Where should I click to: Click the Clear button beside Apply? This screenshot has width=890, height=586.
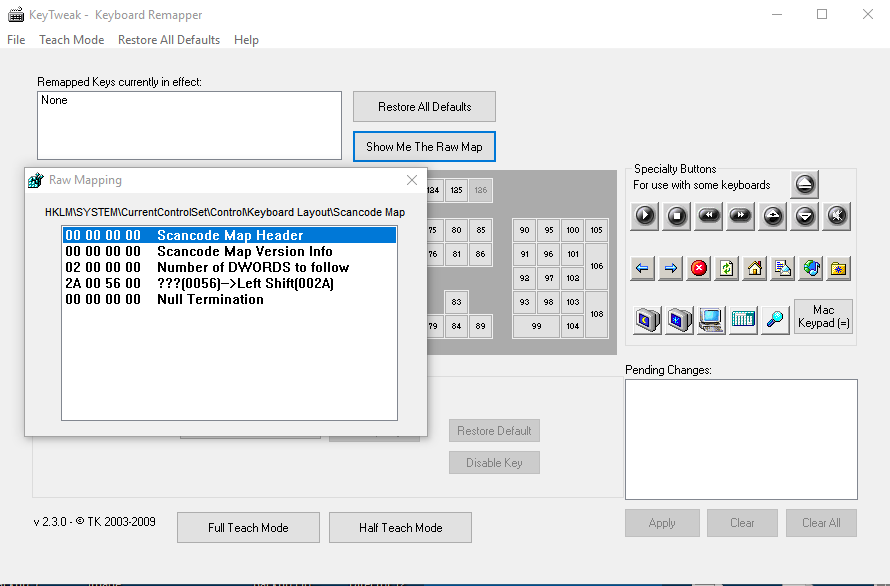(742, 523)
